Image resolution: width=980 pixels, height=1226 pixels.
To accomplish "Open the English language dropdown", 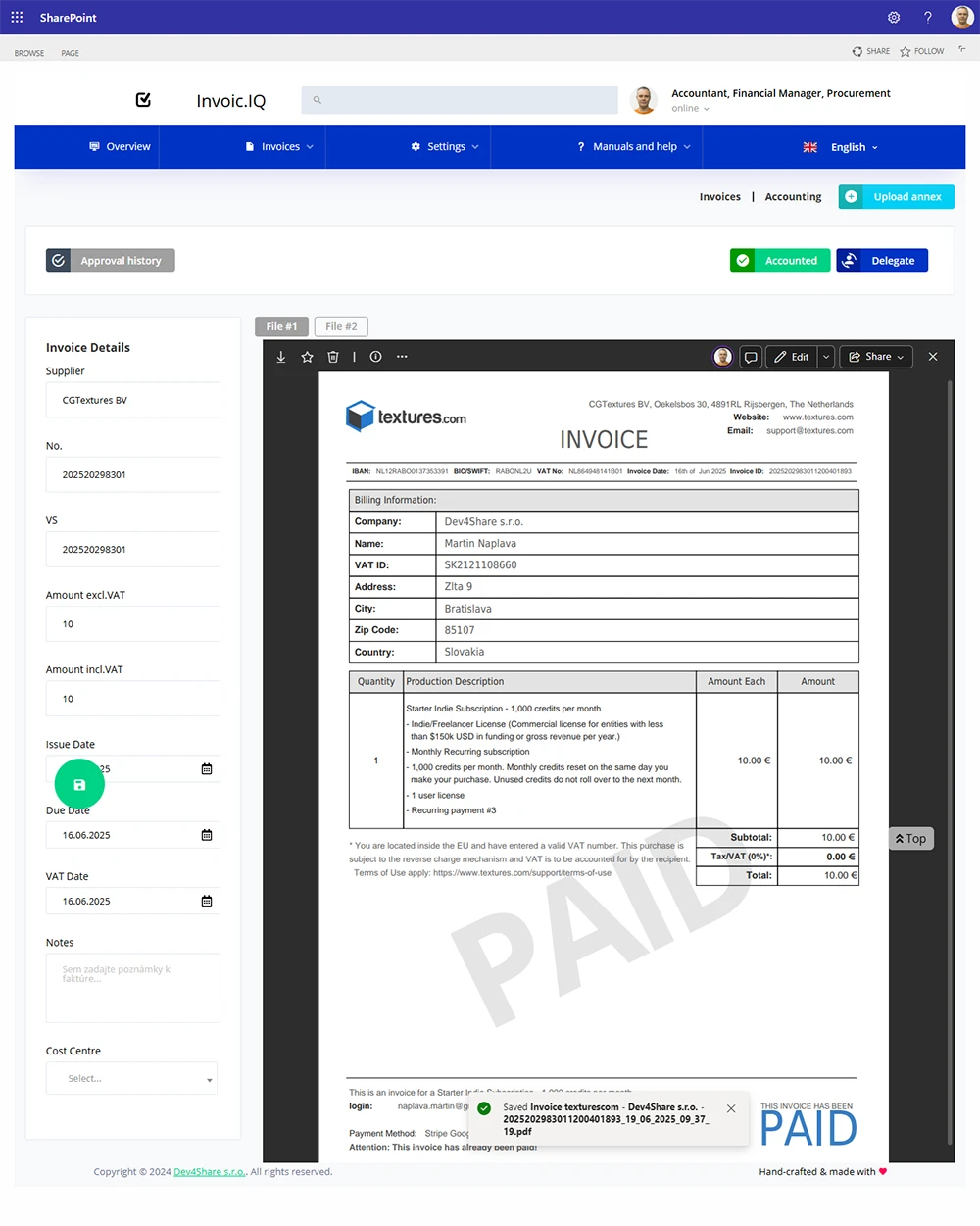I will point(841,147).
